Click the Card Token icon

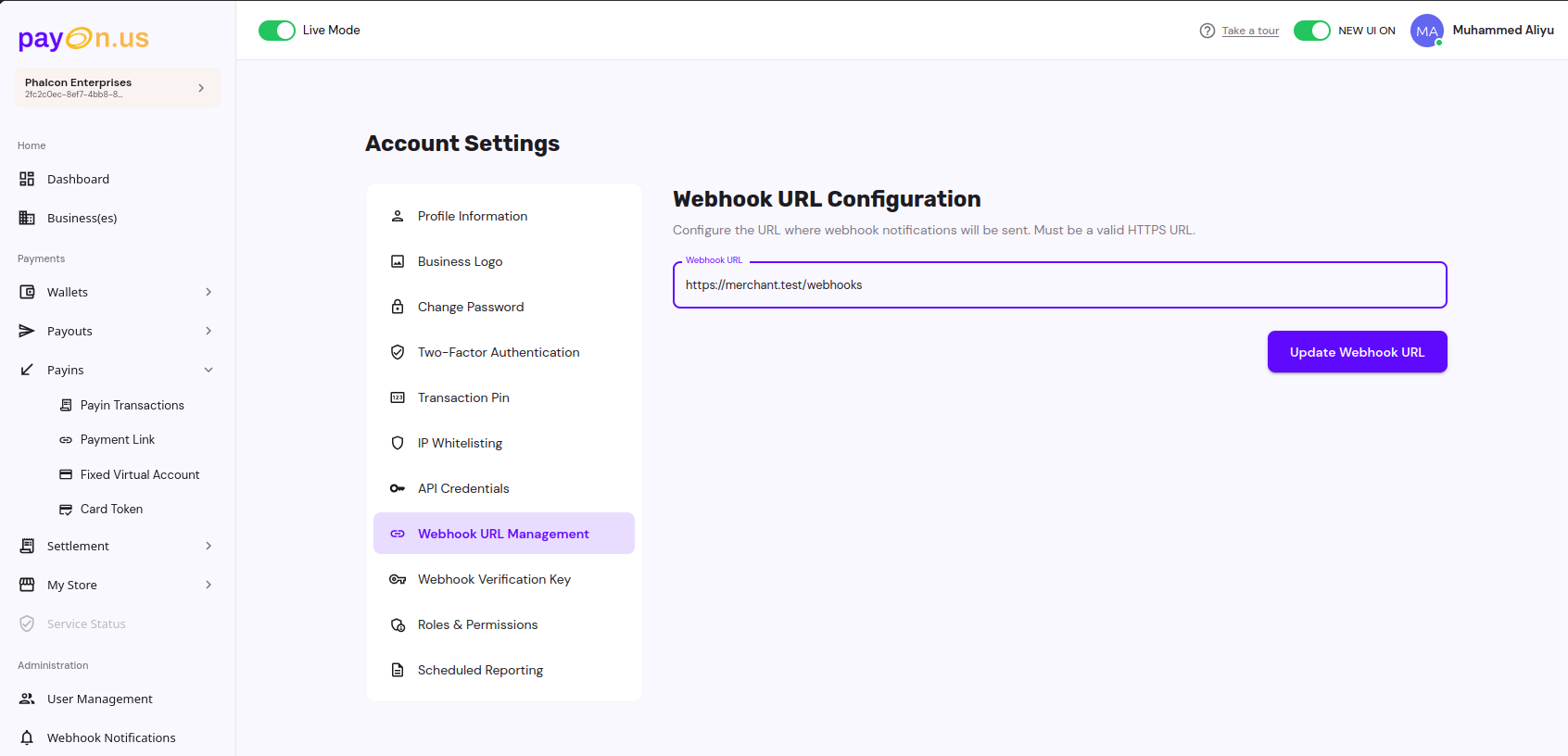click(66, 510)
